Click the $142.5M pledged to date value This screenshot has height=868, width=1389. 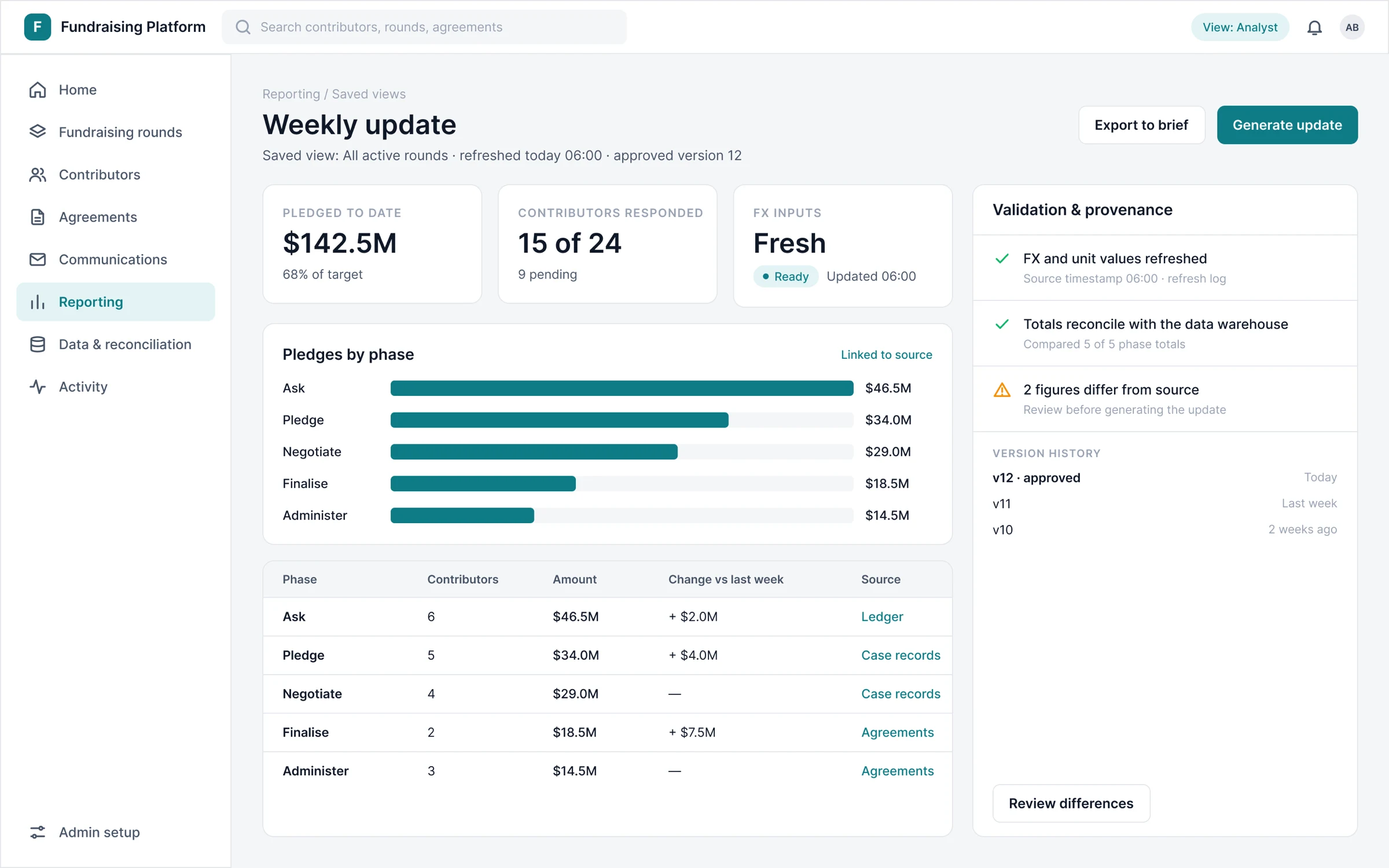pyautogui.click(x=340, y=243)
